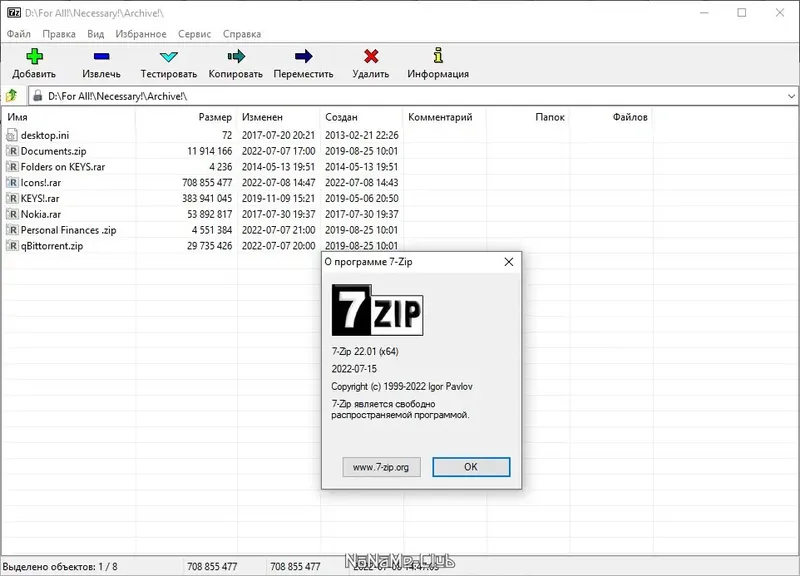
Task: Open the Вид menu
Action: pos(95,34)
